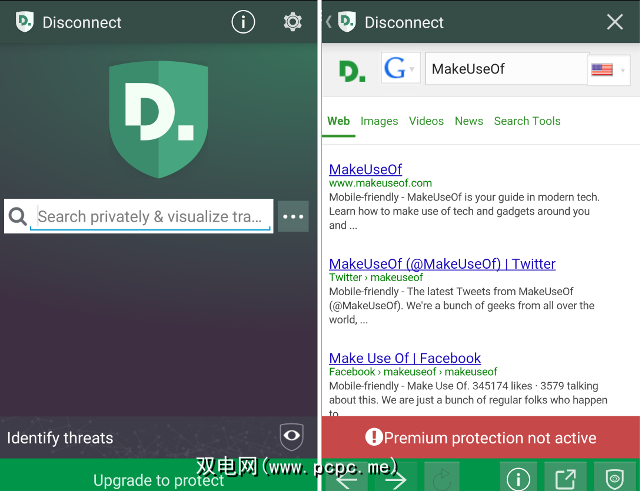
Task: Switch to the Videos tab
Action: [426, 121]
